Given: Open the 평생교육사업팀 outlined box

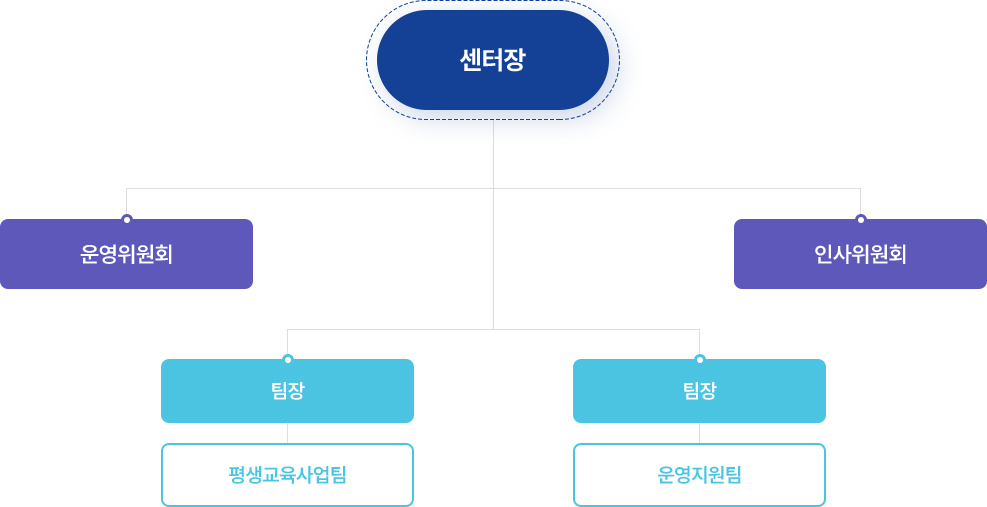Looking at the screenshot, I should pyautogui.click(x=288, y=475).
